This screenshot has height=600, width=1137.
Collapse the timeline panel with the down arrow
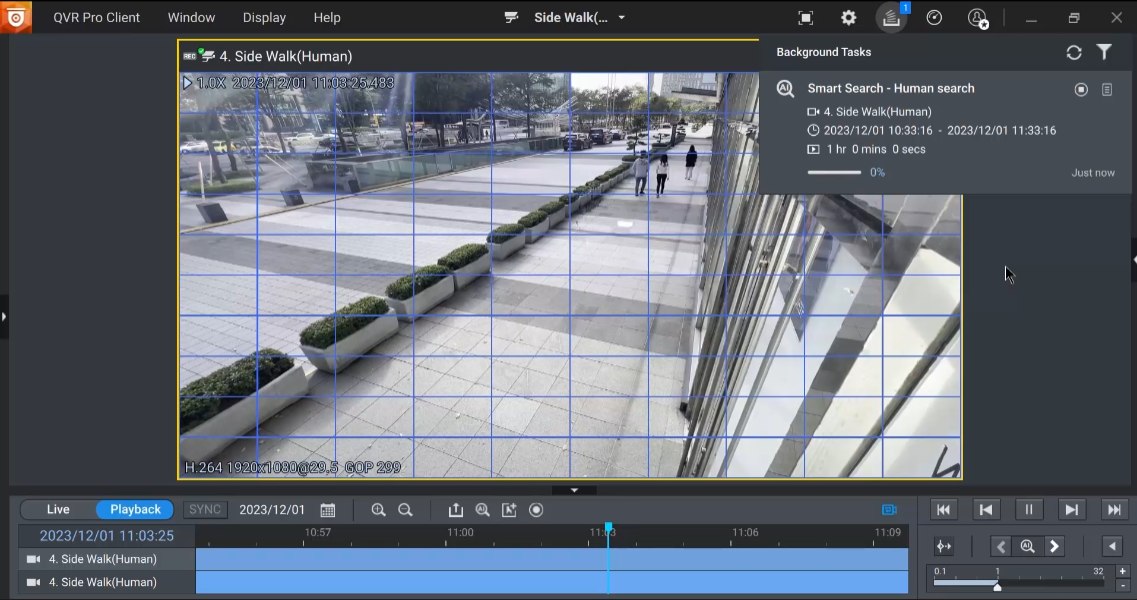[x=574, y=490]
